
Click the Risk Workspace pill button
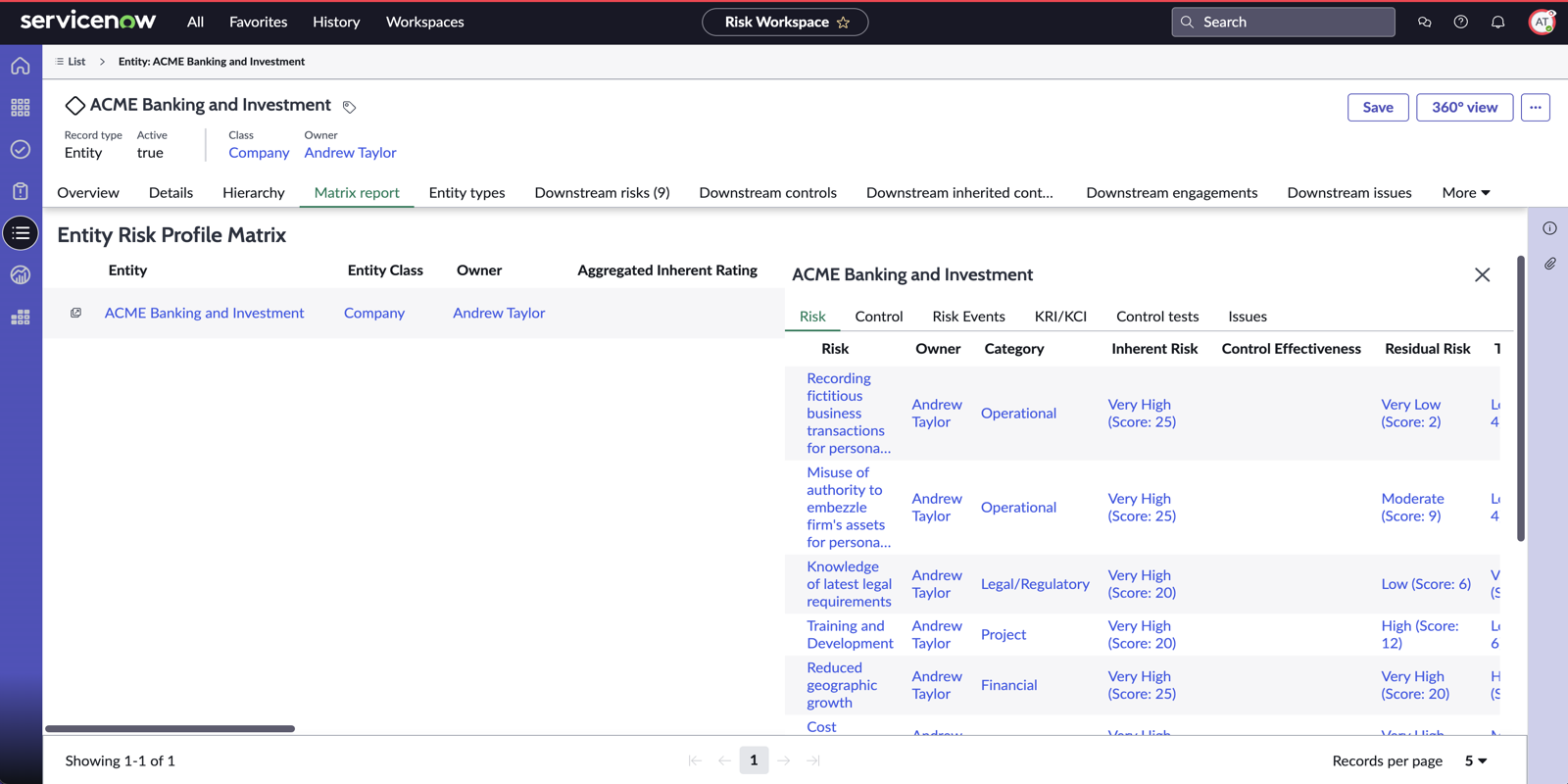[785, 23]
